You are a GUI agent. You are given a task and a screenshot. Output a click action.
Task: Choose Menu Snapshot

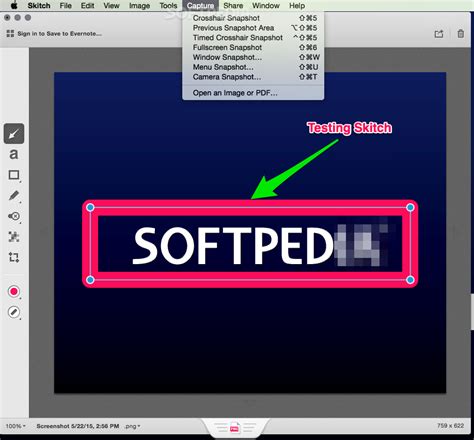253,67
